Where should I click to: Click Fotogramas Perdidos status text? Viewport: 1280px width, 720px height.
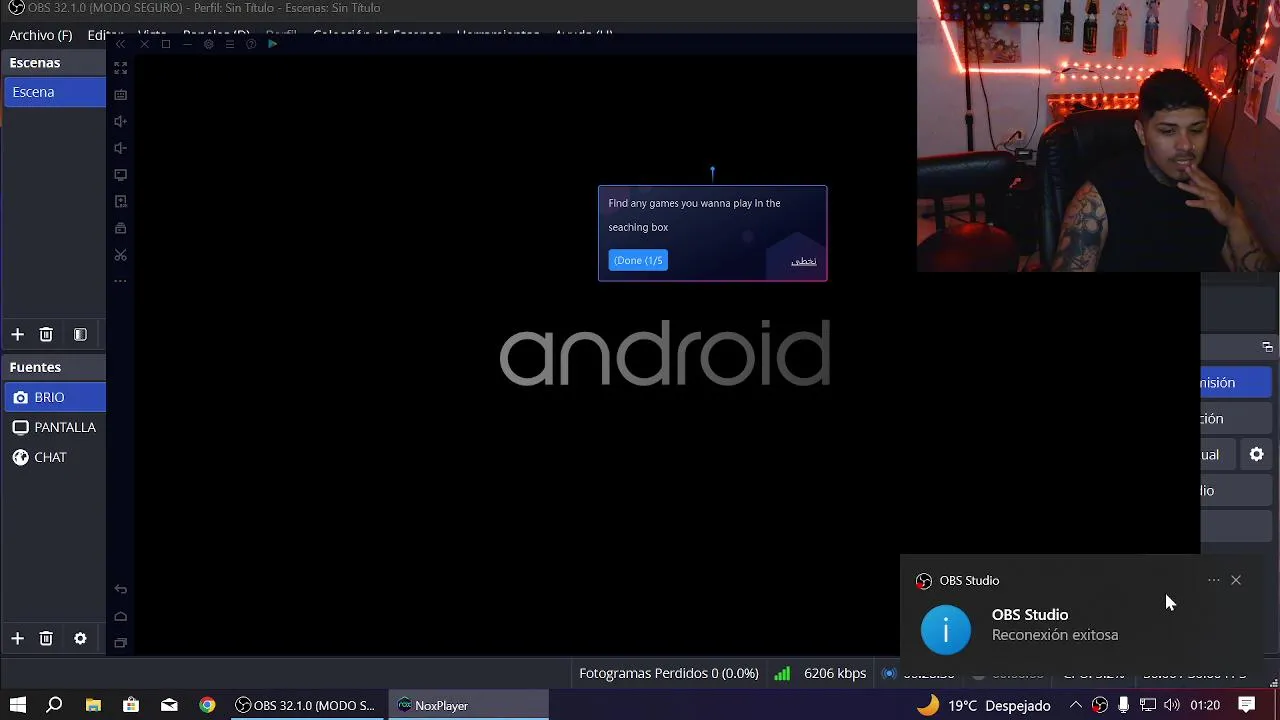669,673
